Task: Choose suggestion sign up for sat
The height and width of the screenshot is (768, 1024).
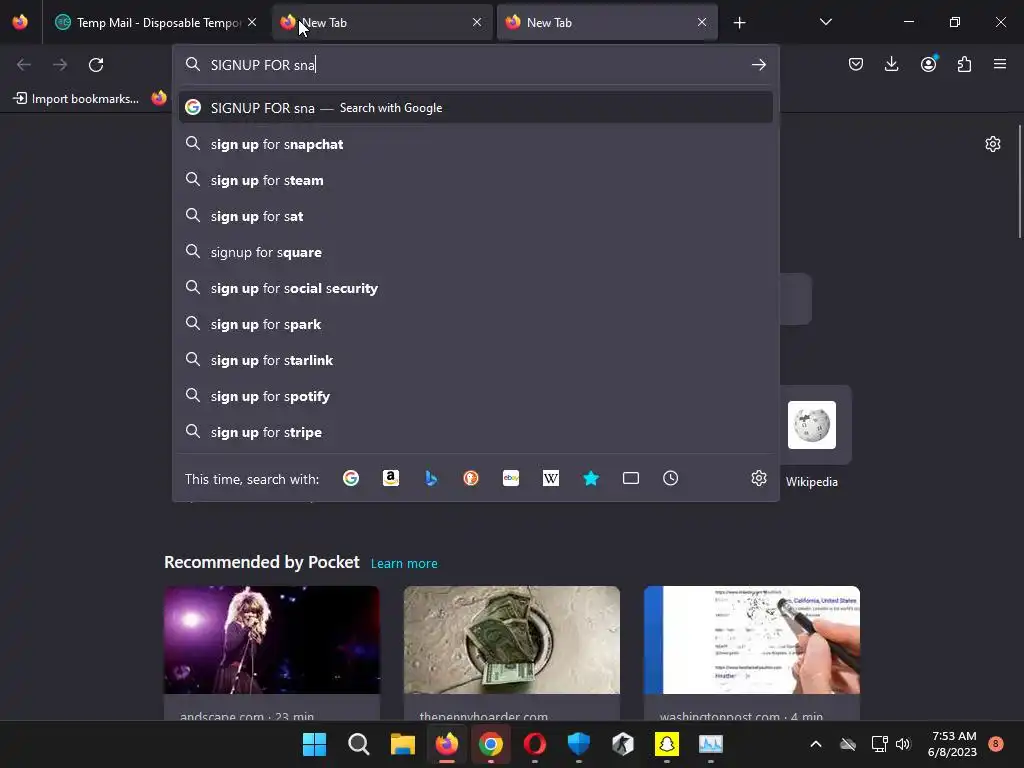Action: coord(475,216)
